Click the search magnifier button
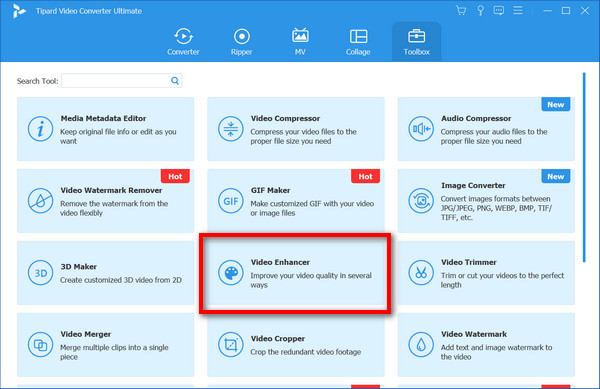The image size is (600, 389). point(175,81)
